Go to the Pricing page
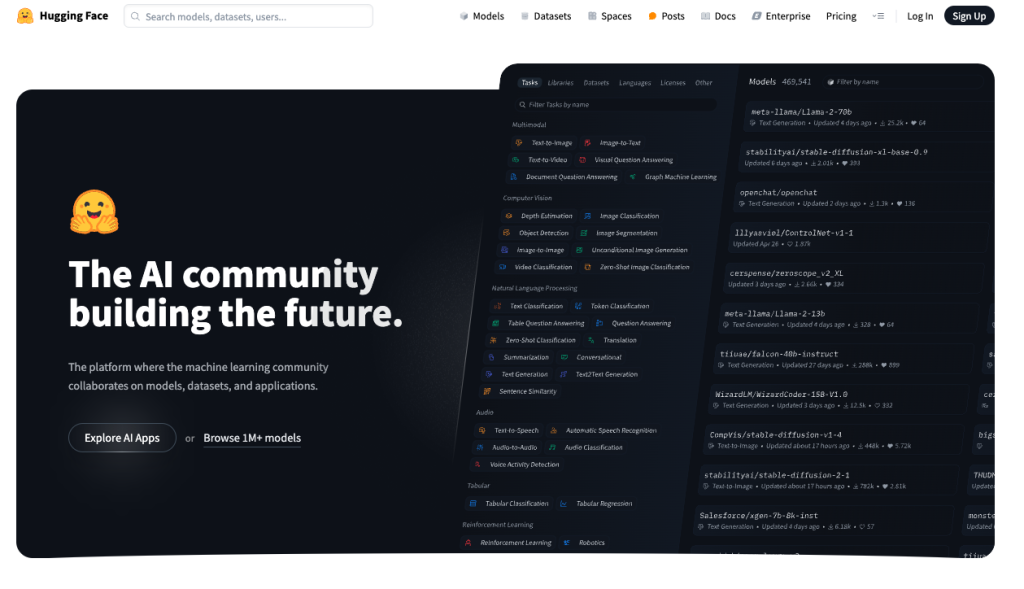This screenshot has height=589, width=1024. 841,16
